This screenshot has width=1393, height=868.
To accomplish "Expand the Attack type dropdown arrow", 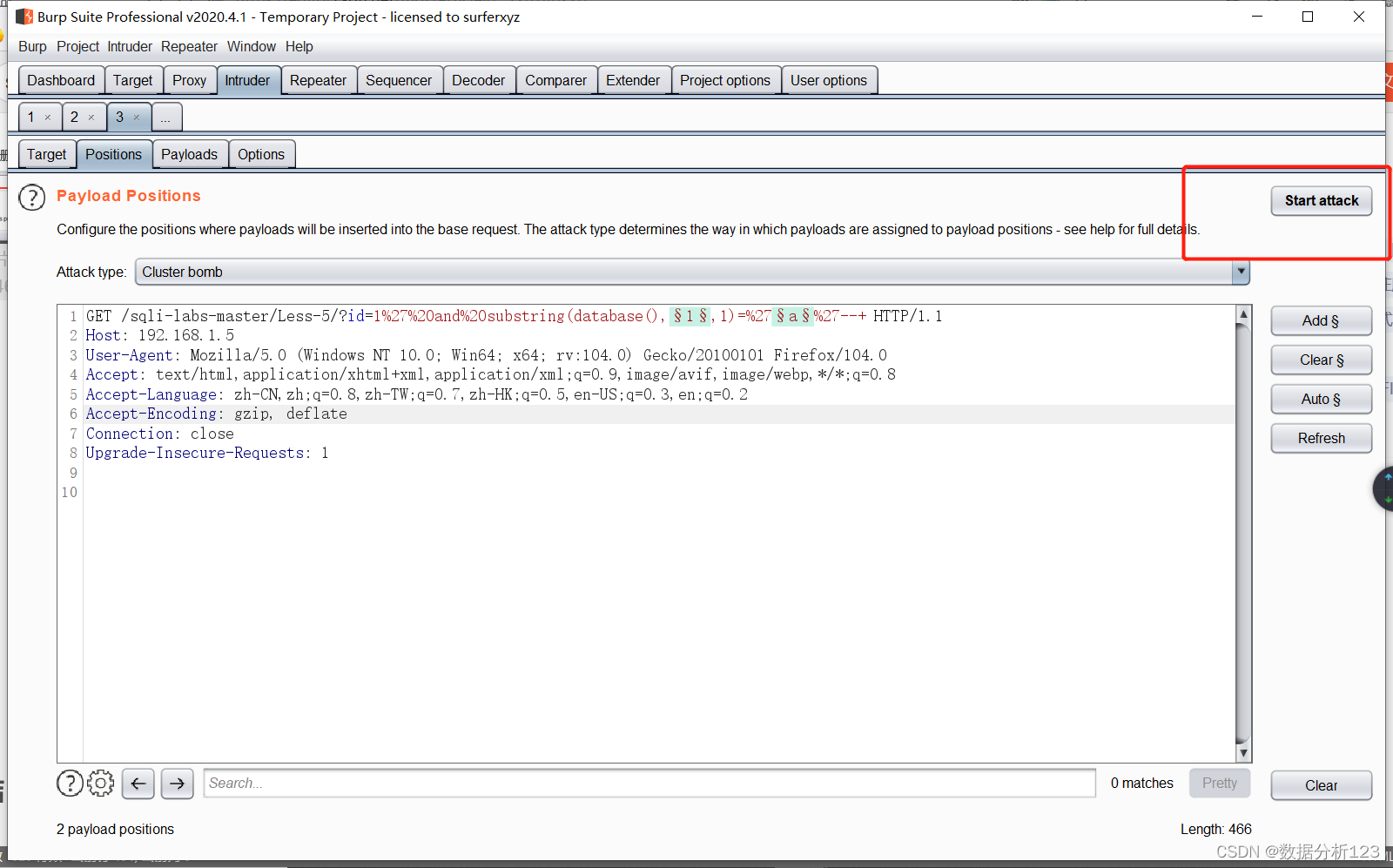I will 1241,272.
